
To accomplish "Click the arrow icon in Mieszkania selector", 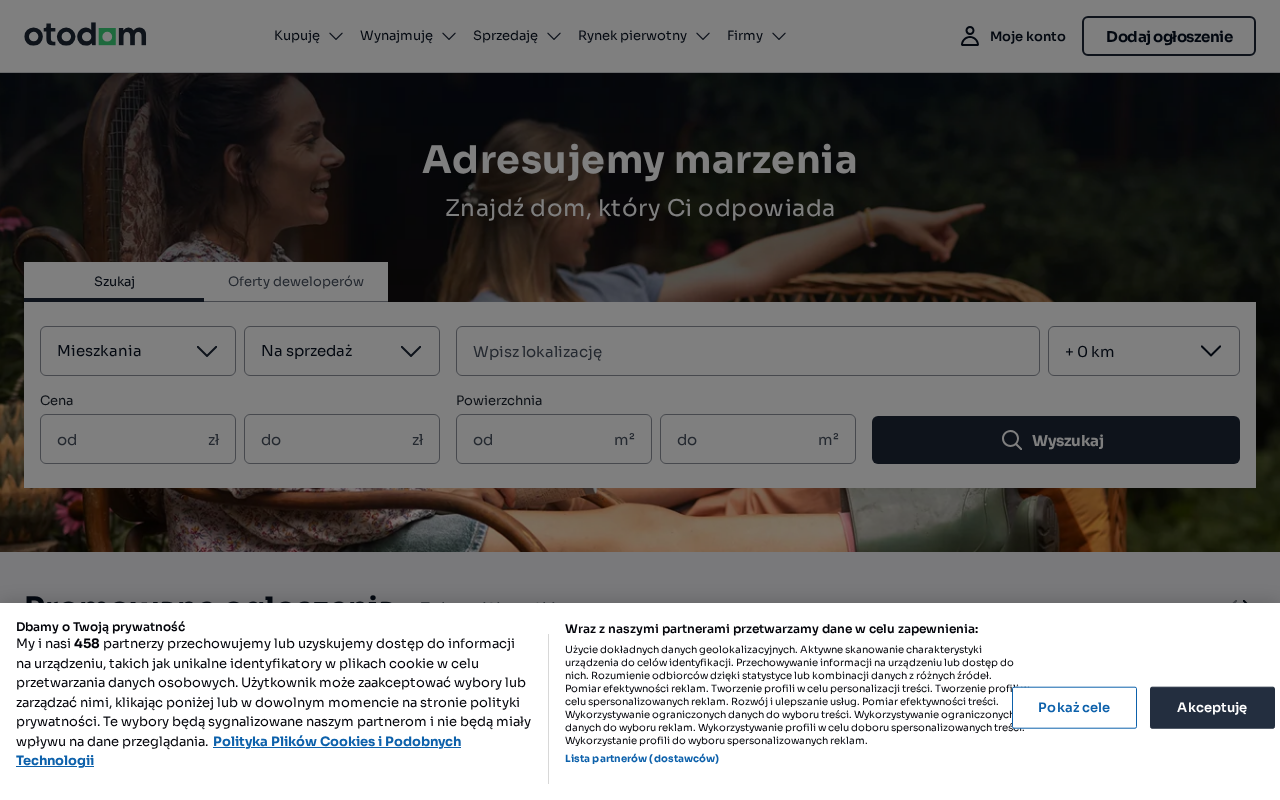I will (207, 351).
